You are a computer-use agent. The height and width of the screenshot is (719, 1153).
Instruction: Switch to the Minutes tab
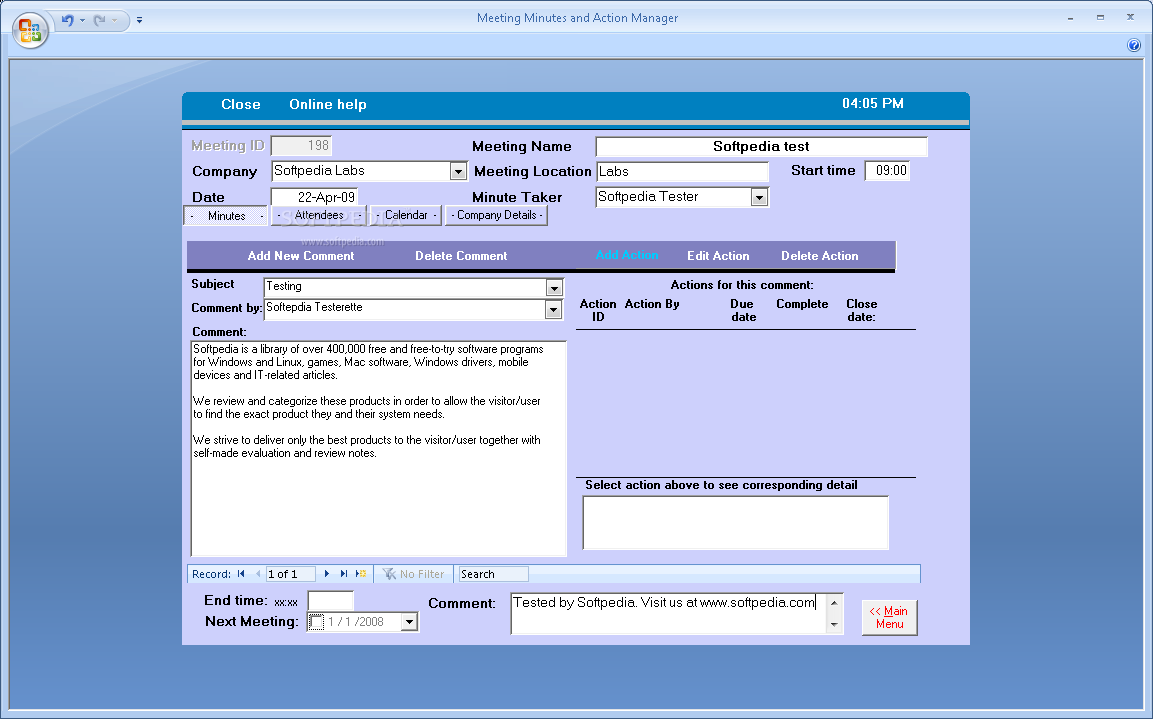(x=226, y=216)
